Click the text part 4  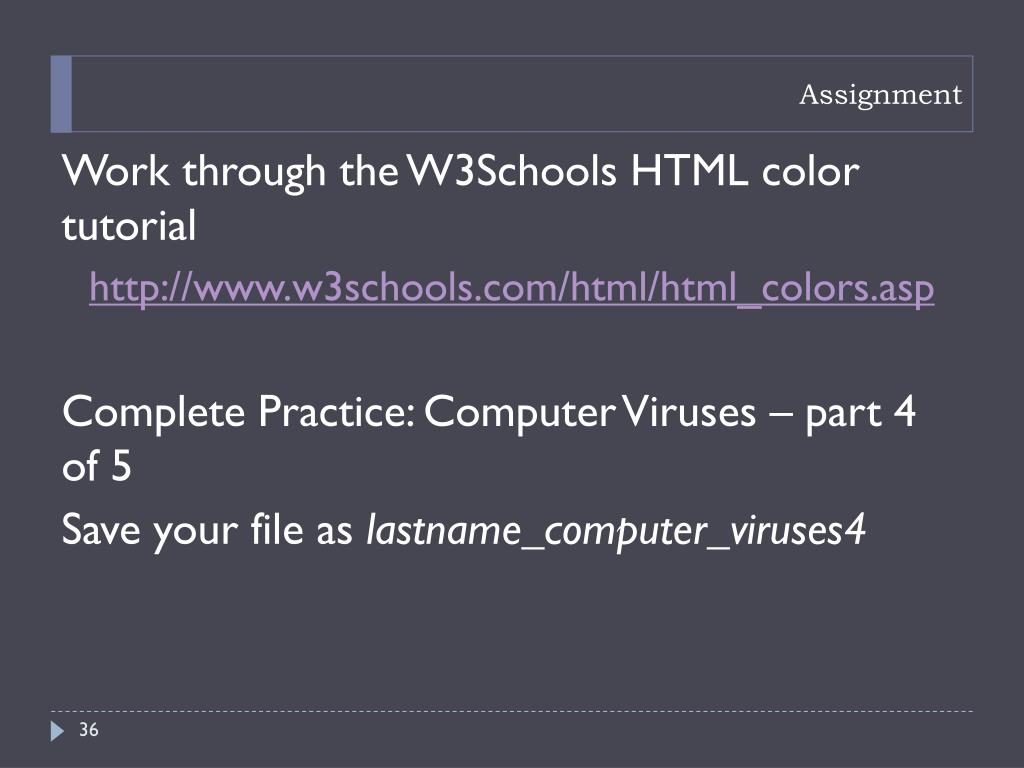(861, 413)
